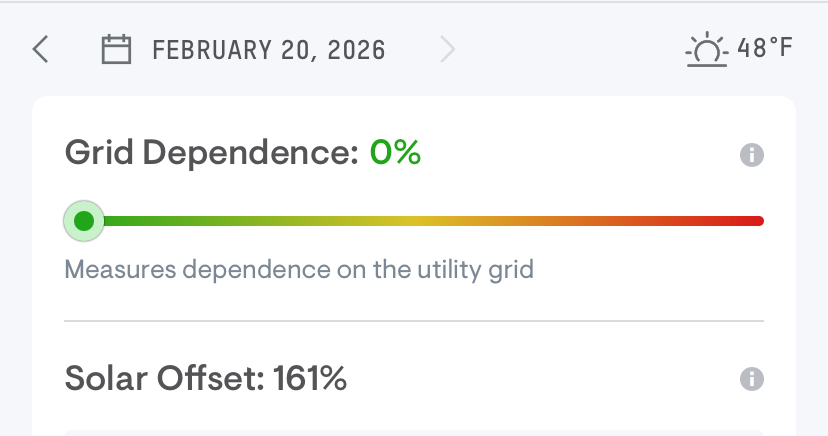Advance to next day with forward chevron
This screenshot has height=436, width=828.
(x=447, y=49)
